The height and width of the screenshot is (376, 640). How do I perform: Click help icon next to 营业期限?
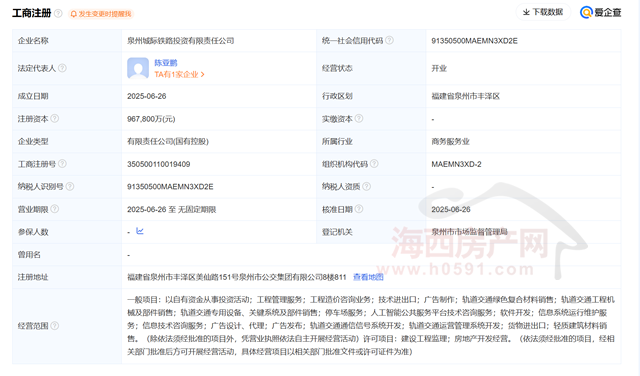coord(54,209)
